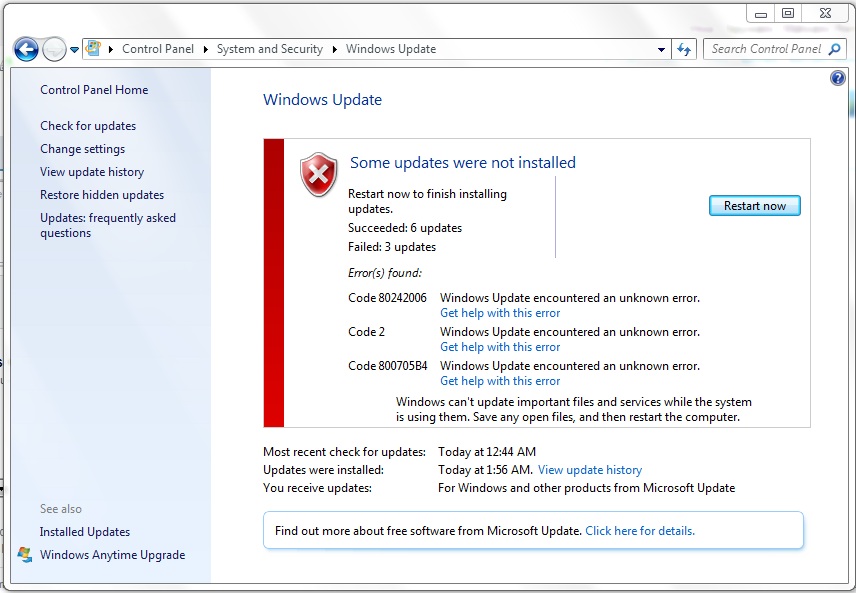856x593 pixels.
Task: Open the address bar history dropdown
Action: (661, 50)
